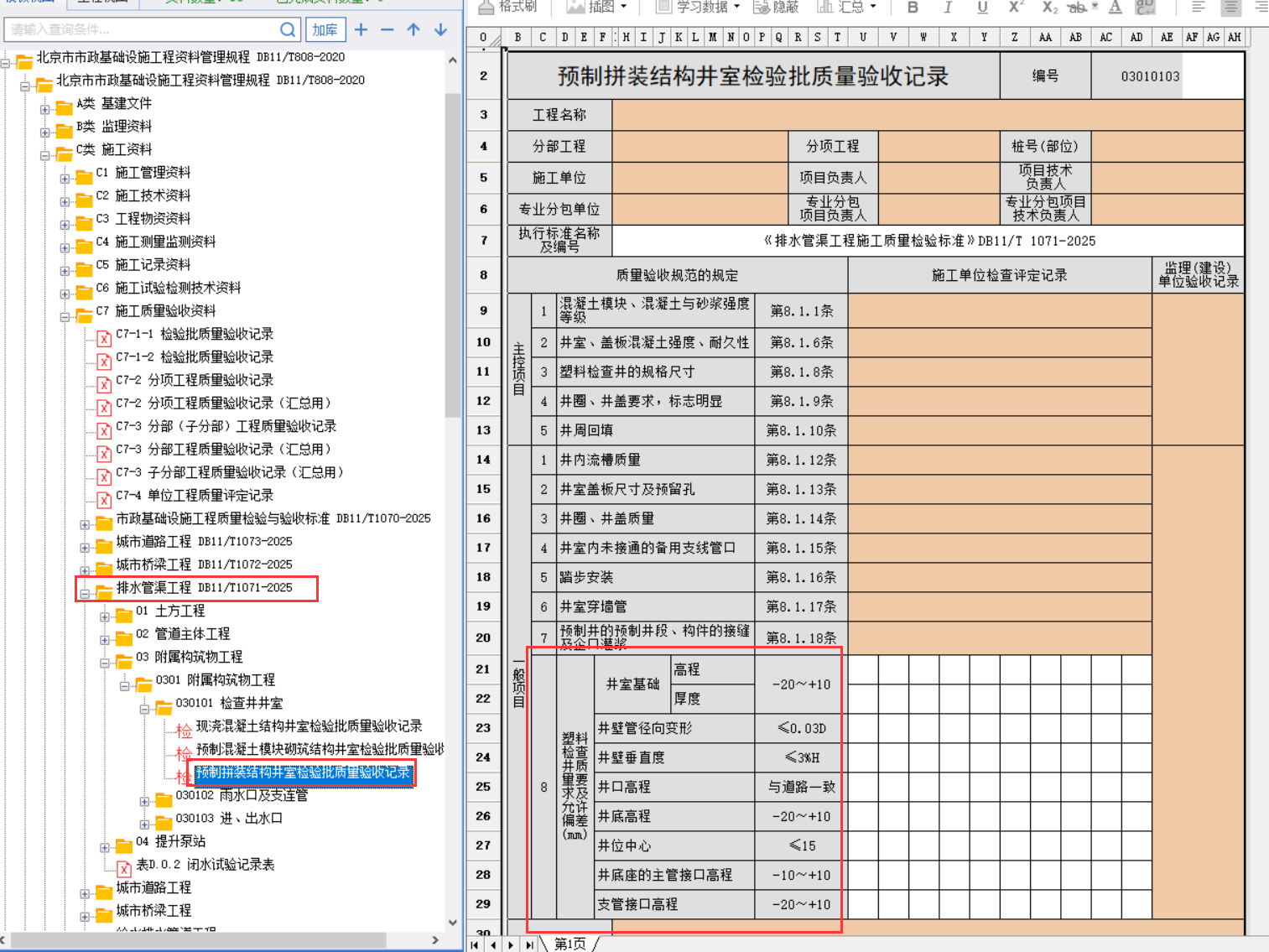Select 预制拼装结构井室检验批质量验收记录 tree item
Screen dimensions: 1269x952
point(304,773)
